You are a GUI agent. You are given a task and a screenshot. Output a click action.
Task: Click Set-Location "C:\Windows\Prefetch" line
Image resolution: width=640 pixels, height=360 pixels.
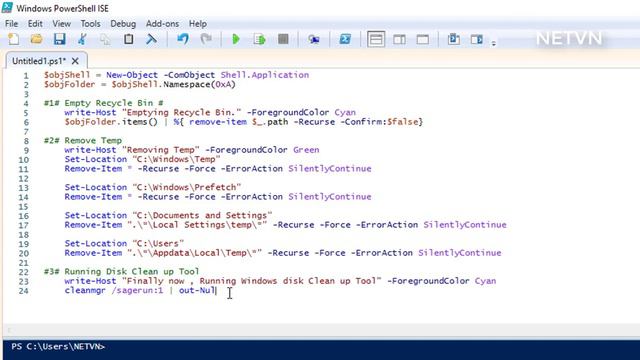coord(153,187)
